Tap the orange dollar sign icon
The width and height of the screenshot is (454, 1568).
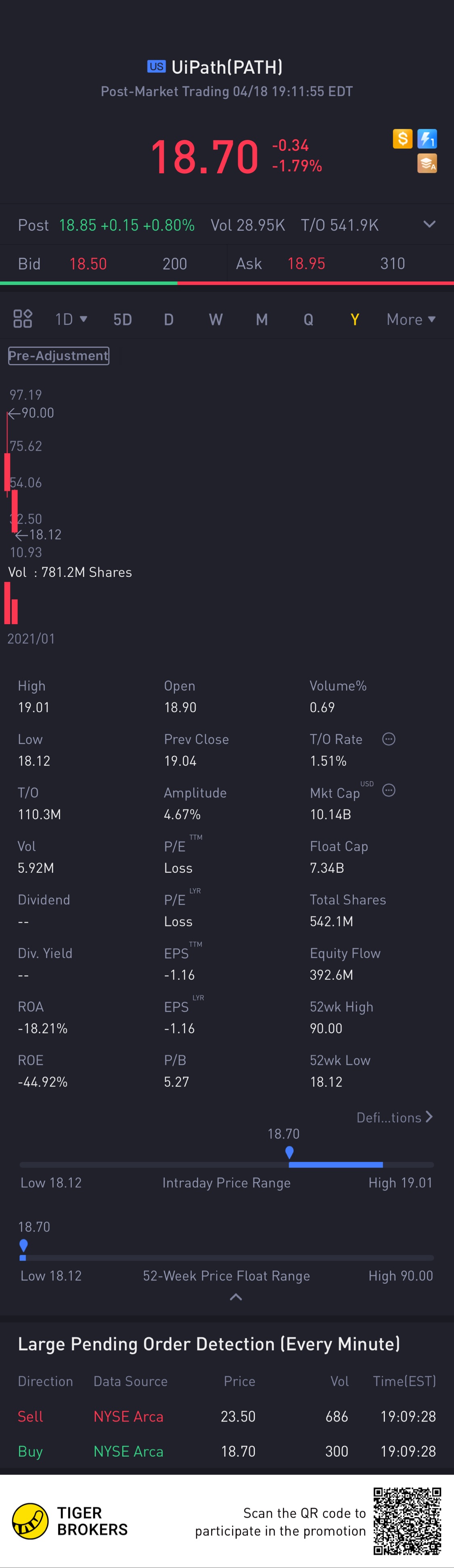click(402, 139)
